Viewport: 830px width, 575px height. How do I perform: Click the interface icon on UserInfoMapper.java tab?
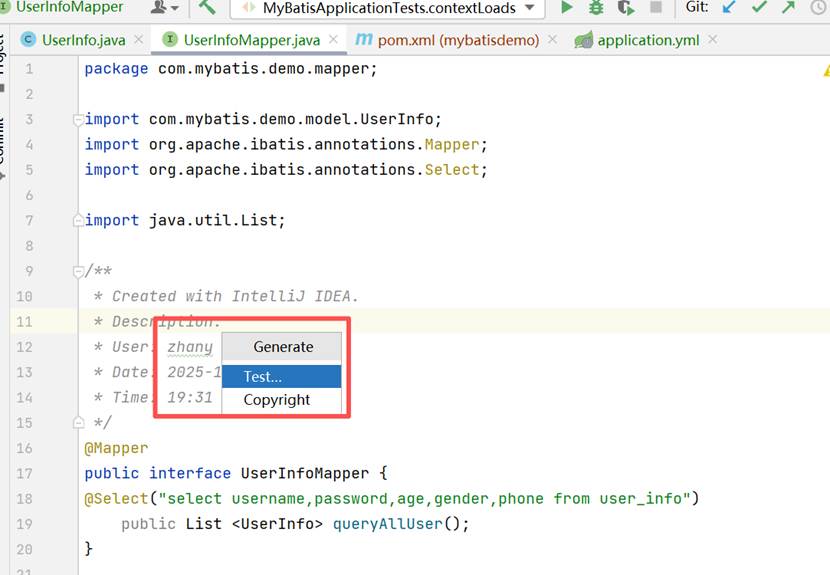[170, 40]
